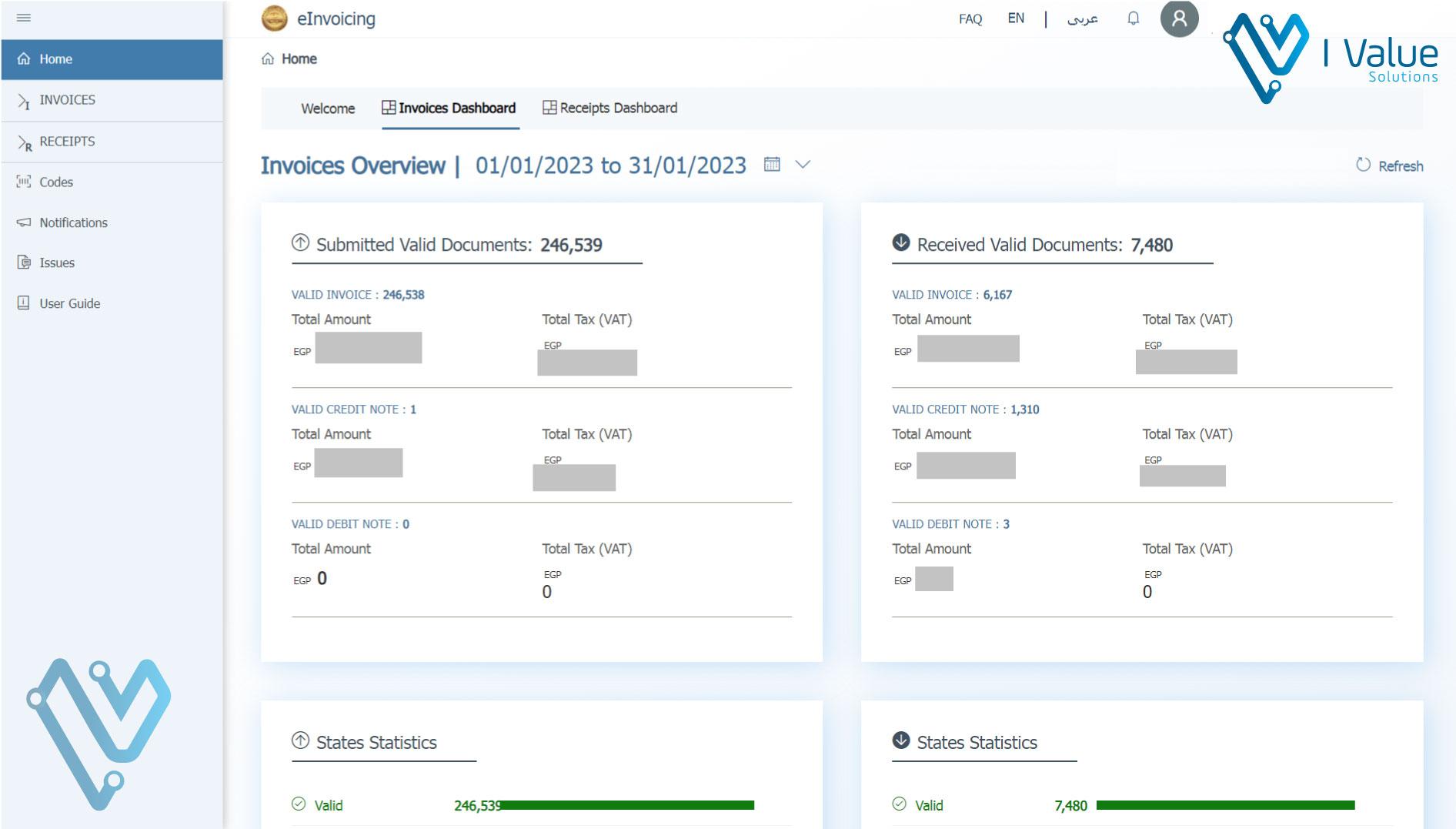Expand the date range dropdown chevron
Screen dimensions: 1456x829
click(x=803, y=165)
